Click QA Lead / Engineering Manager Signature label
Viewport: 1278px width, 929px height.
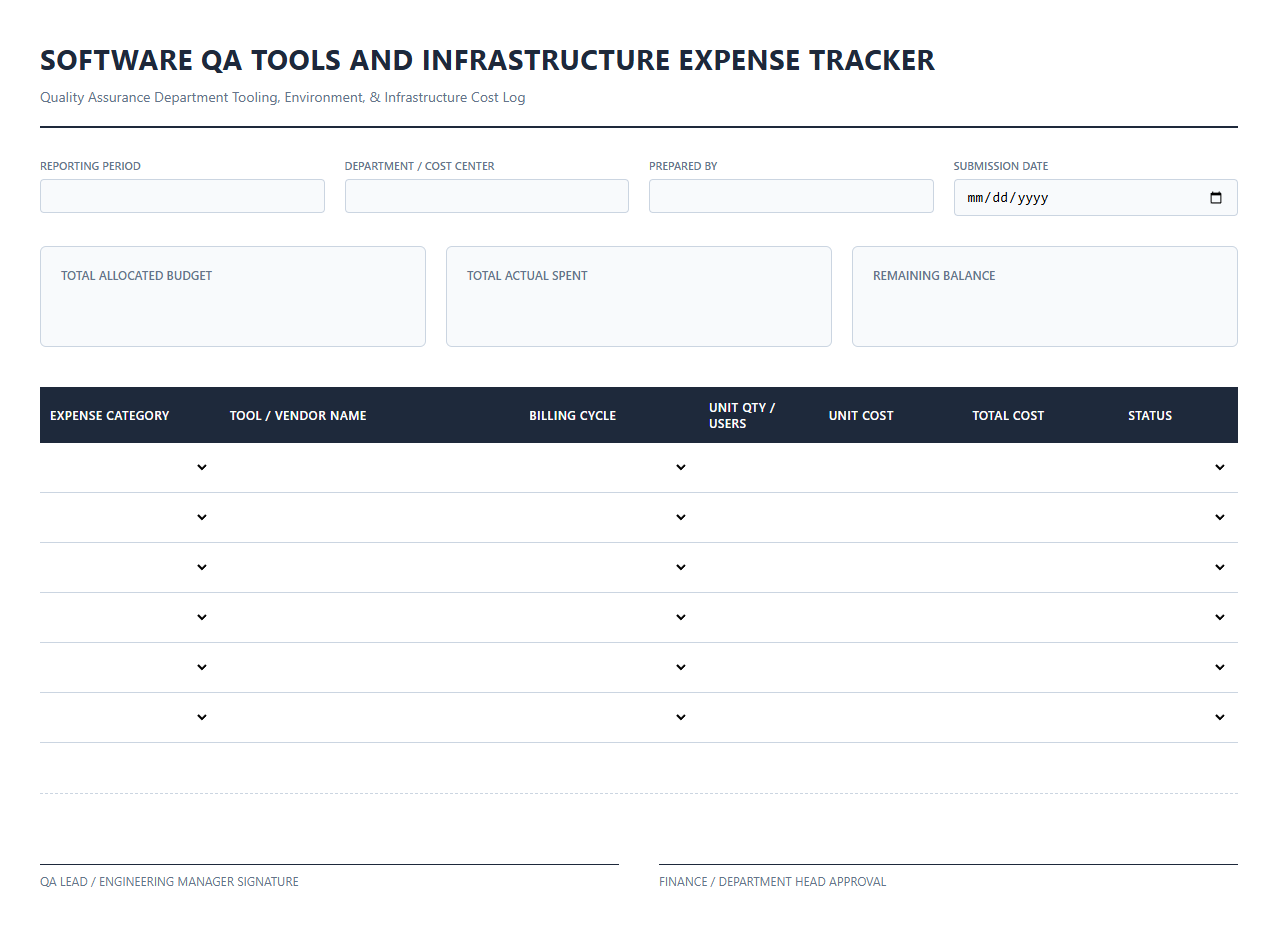click(x=169, y=882)
